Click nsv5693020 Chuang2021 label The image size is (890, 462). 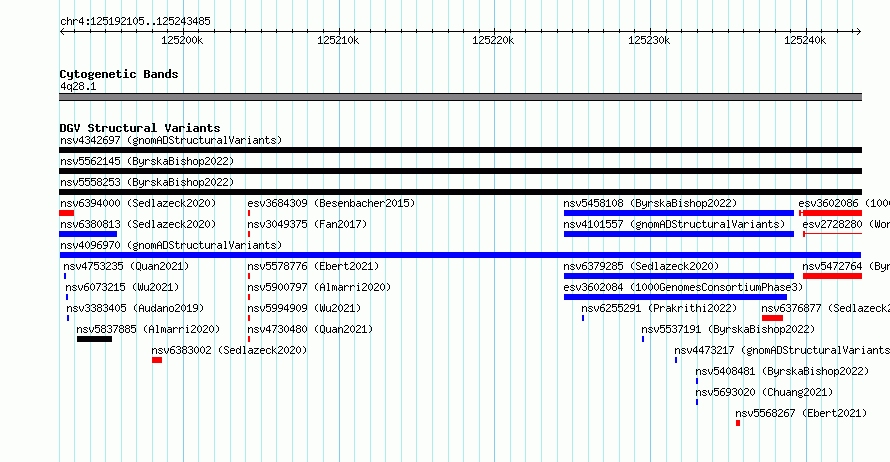pyautogui.click(x=764, y=392)
